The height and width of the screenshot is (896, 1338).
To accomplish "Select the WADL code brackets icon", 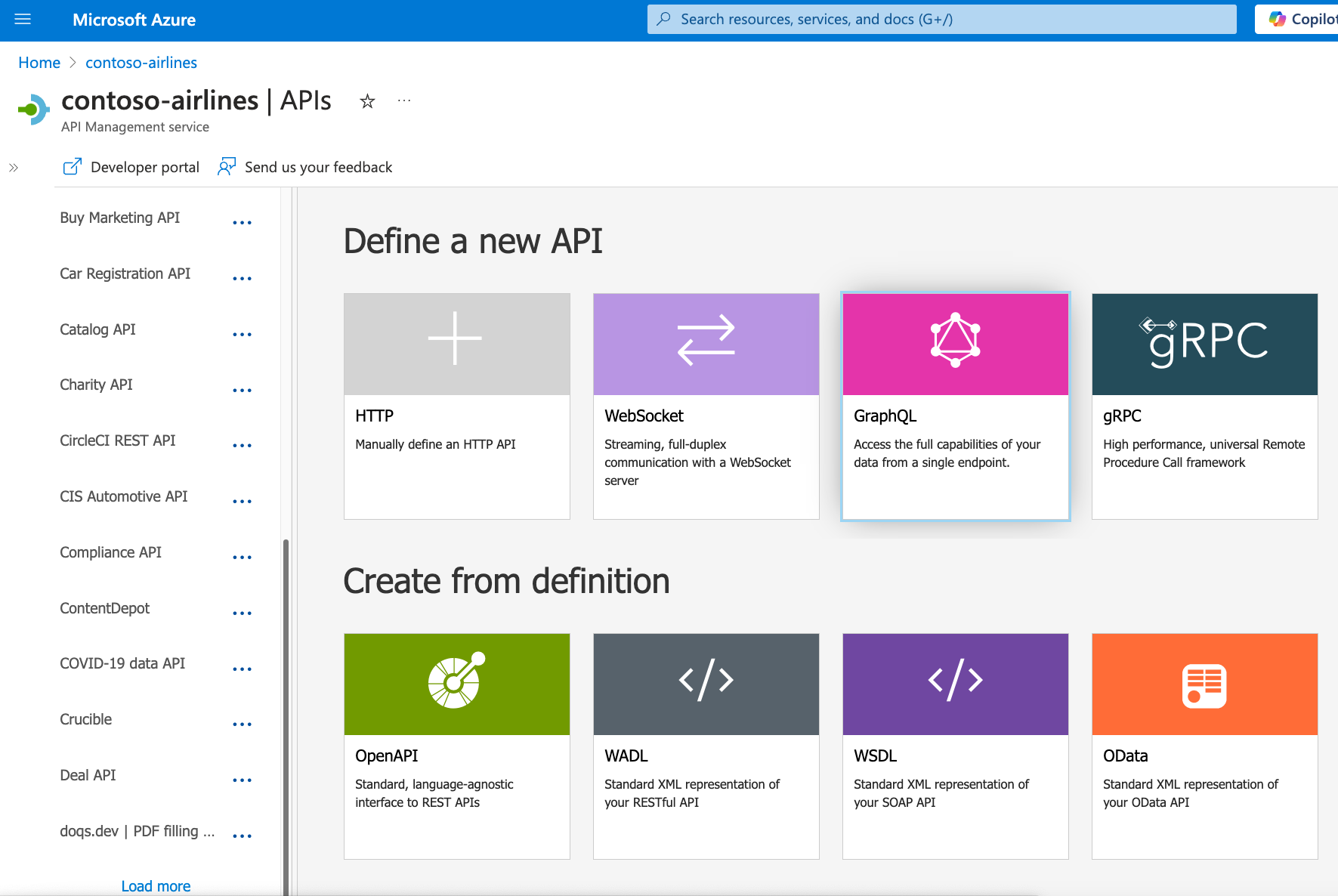I will click(706, 680).
